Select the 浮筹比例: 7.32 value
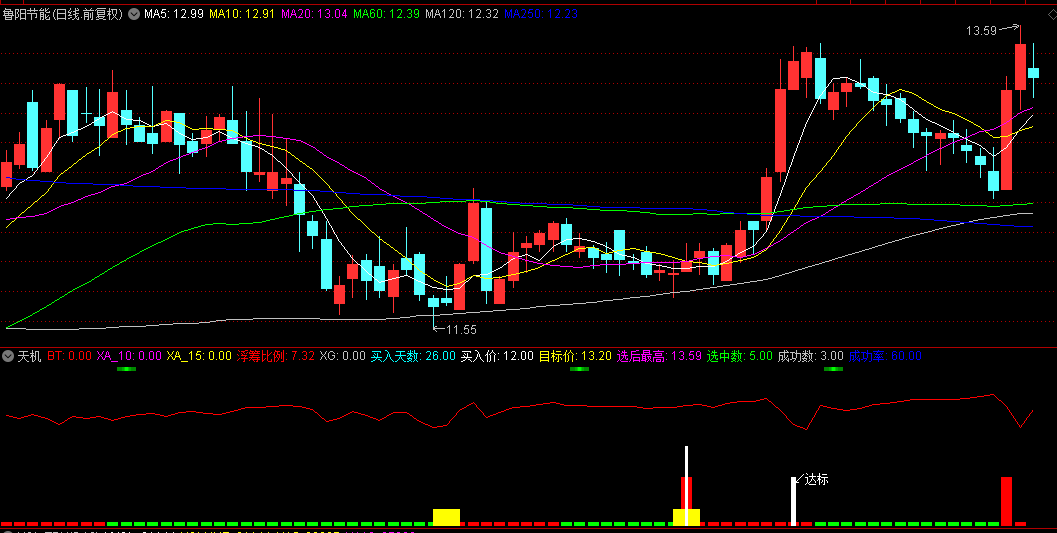The width and height of the screenshot is (1057, 533). (276, 356)
